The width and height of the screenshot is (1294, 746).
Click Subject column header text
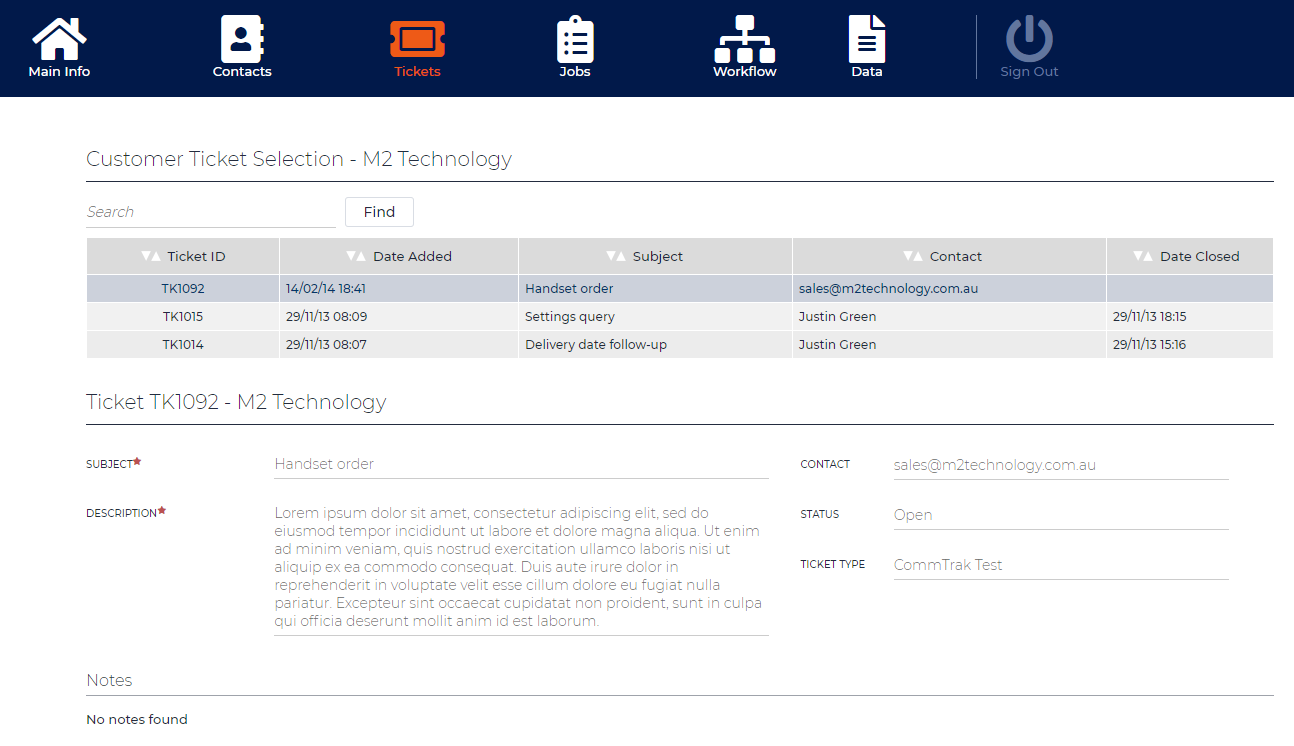[x=658, y=256]
